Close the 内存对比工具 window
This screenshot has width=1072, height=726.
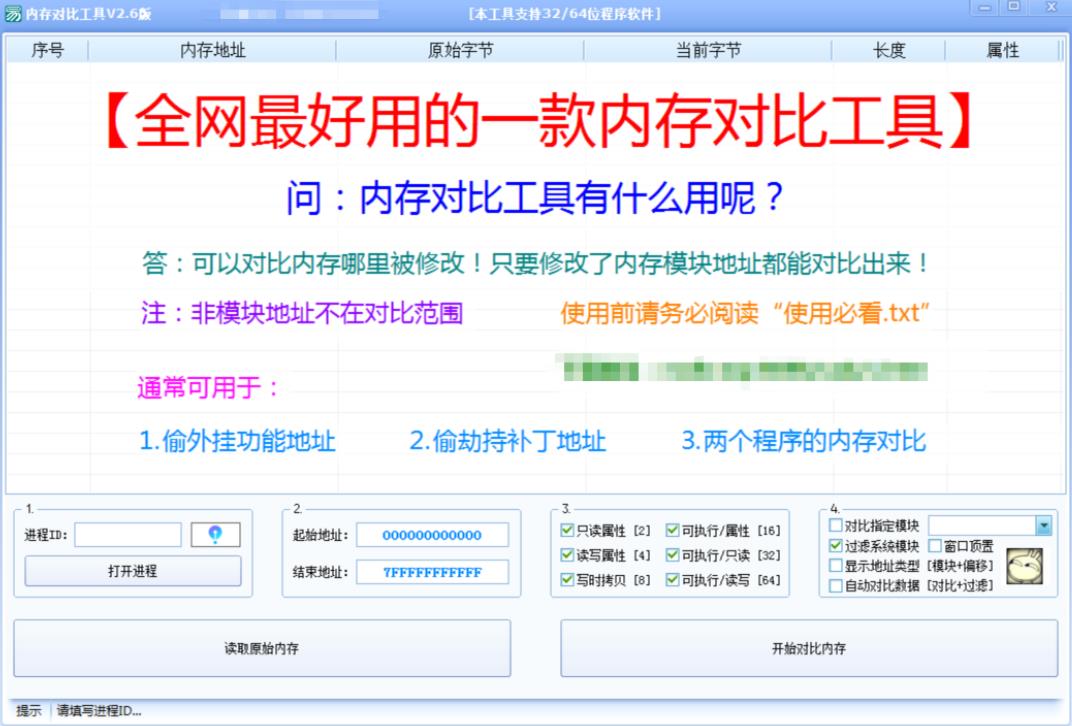point(1051,8)
